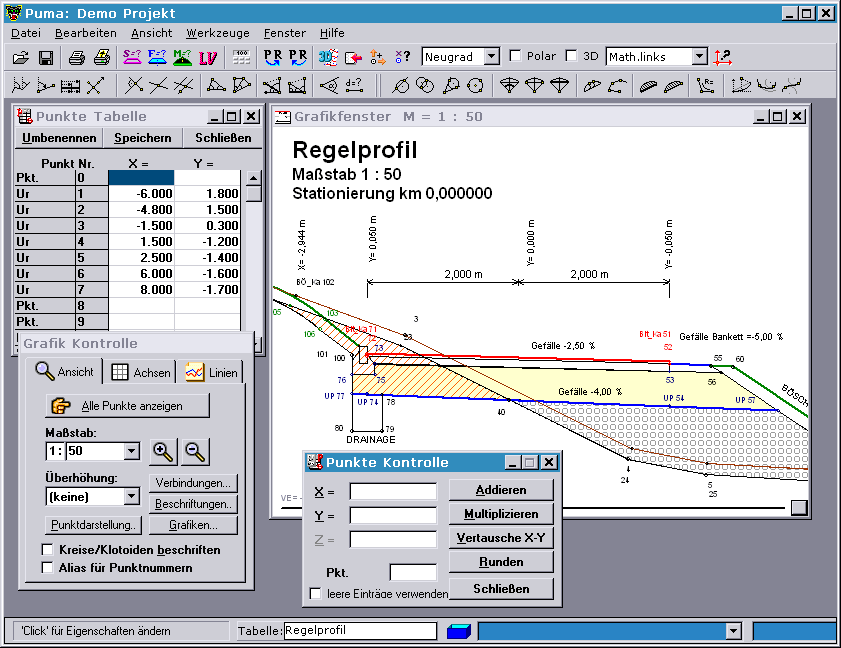841x648 pixels.
Task: Select the d=? distance tool
Action: tap(354, 85)
